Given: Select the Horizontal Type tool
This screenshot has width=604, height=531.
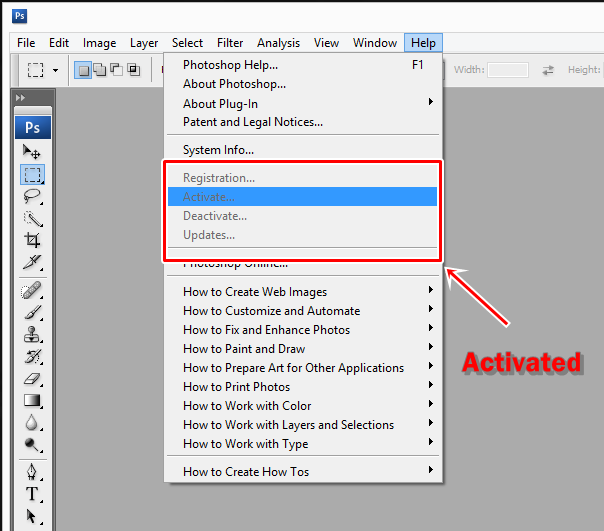Looking at the screenshot, I should pos(32,494).
